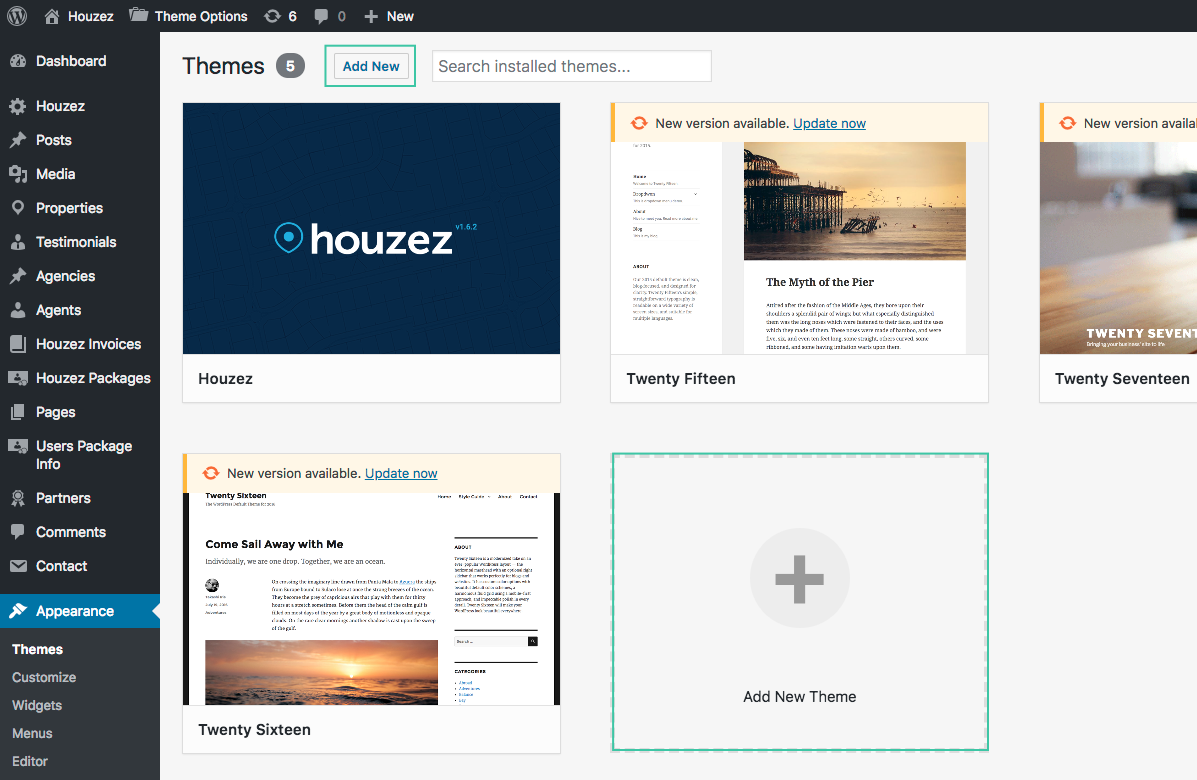The height and width of the screenshot is (780, 1197).
Task: Click the Pages document icon
Action: pos(18,412)
